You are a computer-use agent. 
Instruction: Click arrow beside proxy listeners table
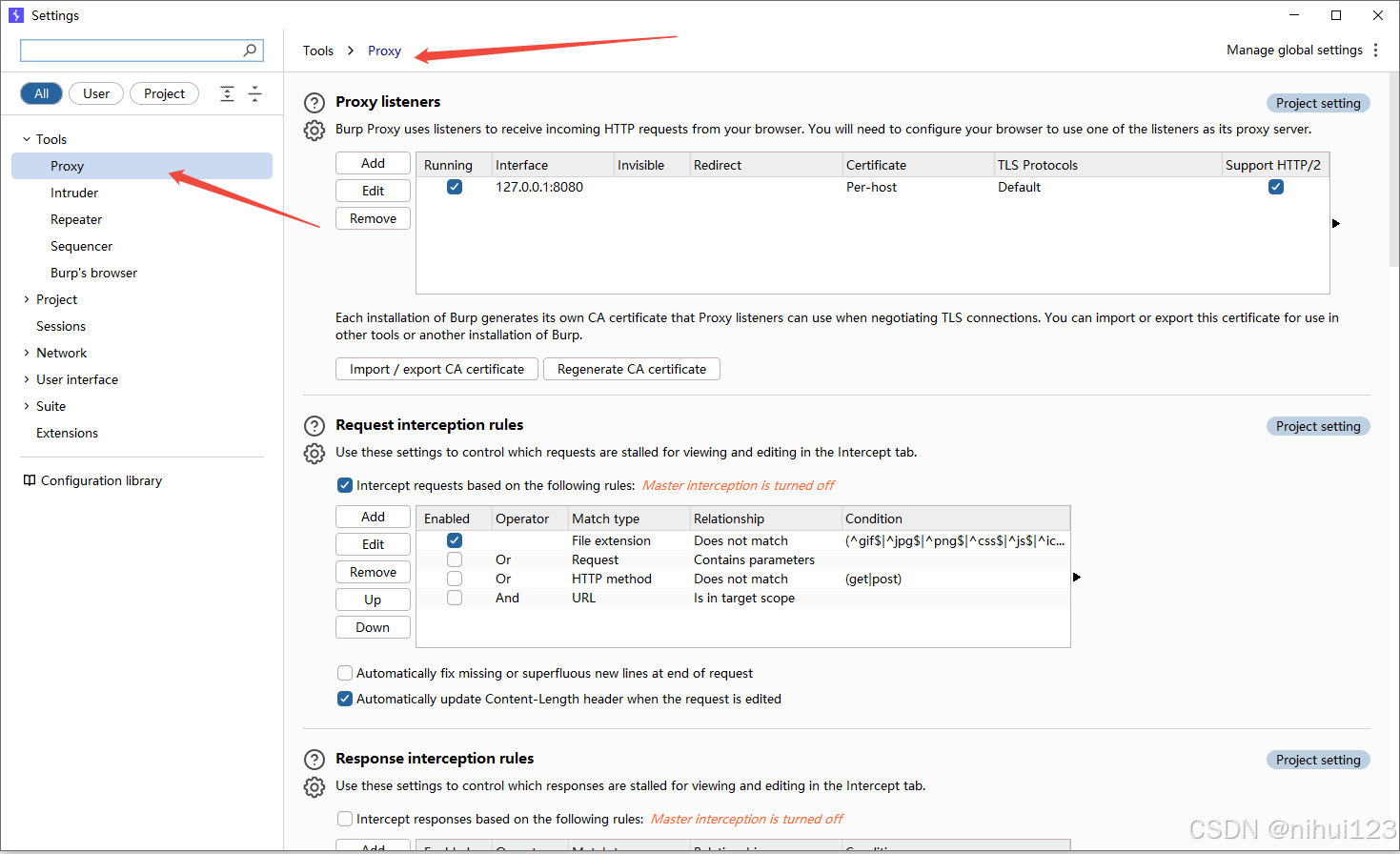pyautogui.click(x=1336, y=223)
